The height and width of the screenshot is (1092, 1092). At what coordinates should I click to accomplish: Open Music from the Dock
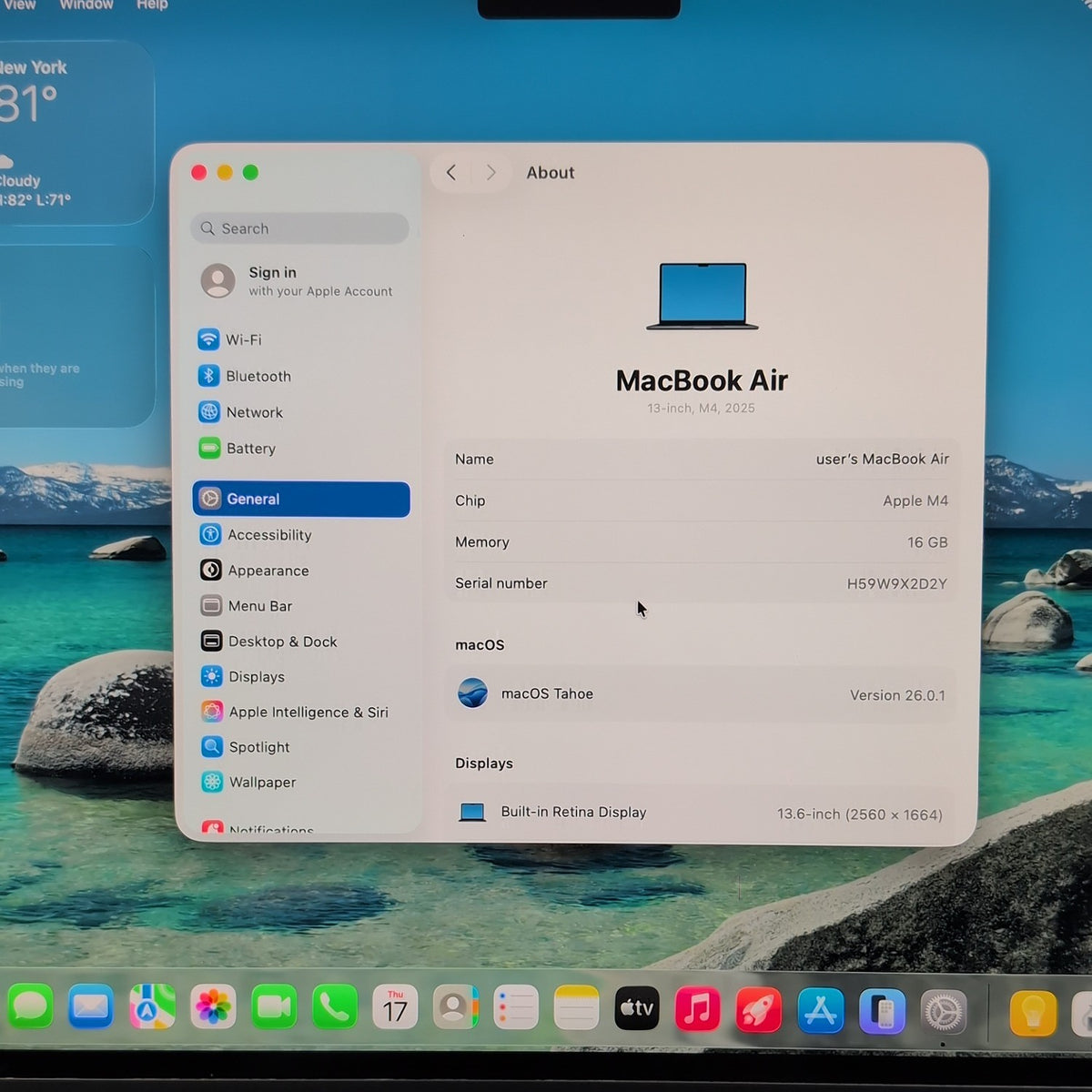click(698, 1009)
